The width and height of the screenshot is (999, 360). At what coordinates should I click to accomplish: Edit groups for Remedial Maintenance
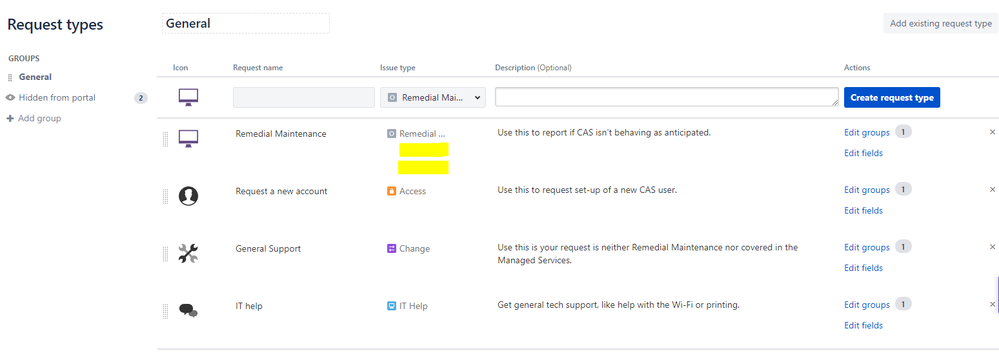(866, 133)
